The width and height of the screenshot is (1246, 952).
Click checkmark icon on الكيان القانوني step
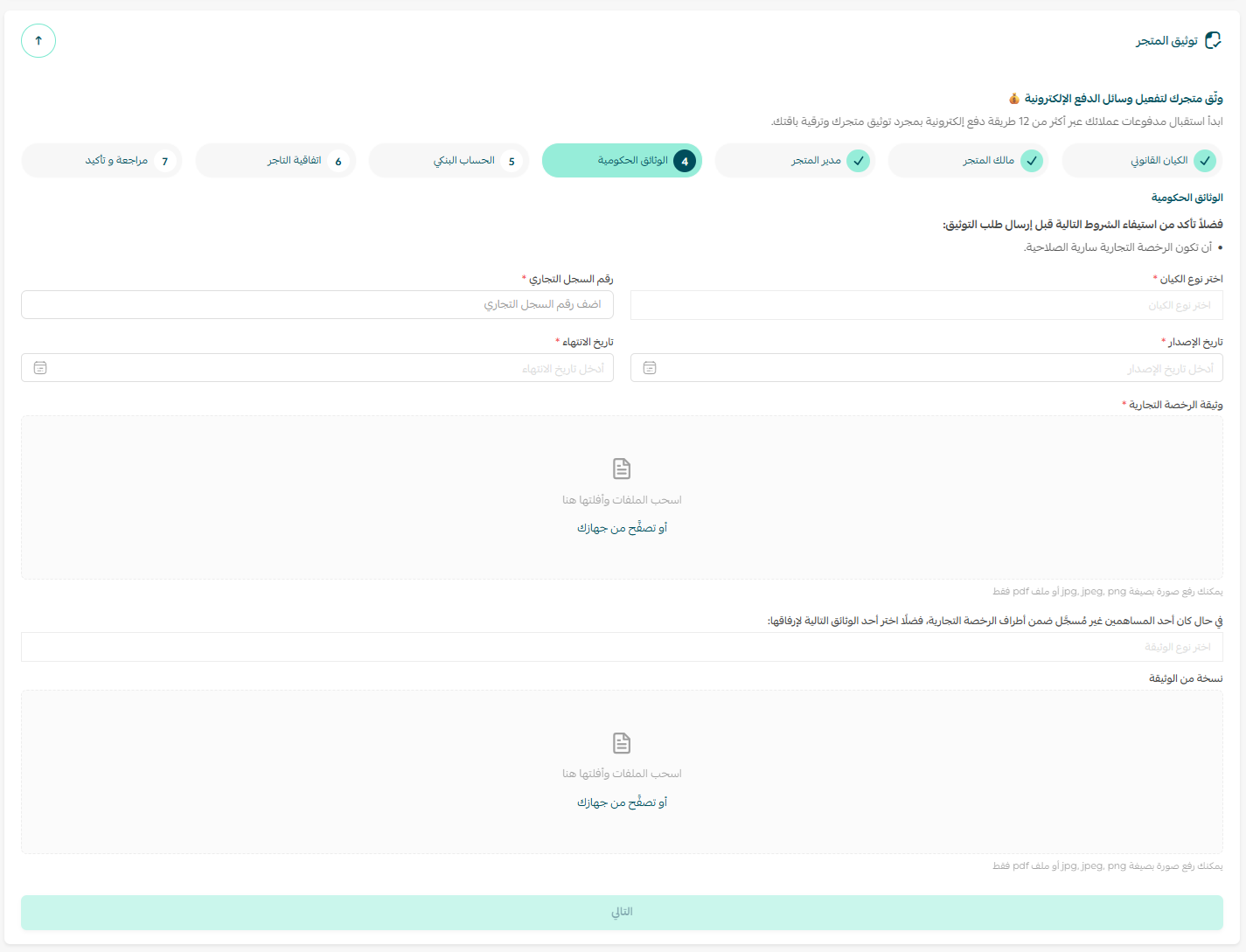tap(1205, 161)
